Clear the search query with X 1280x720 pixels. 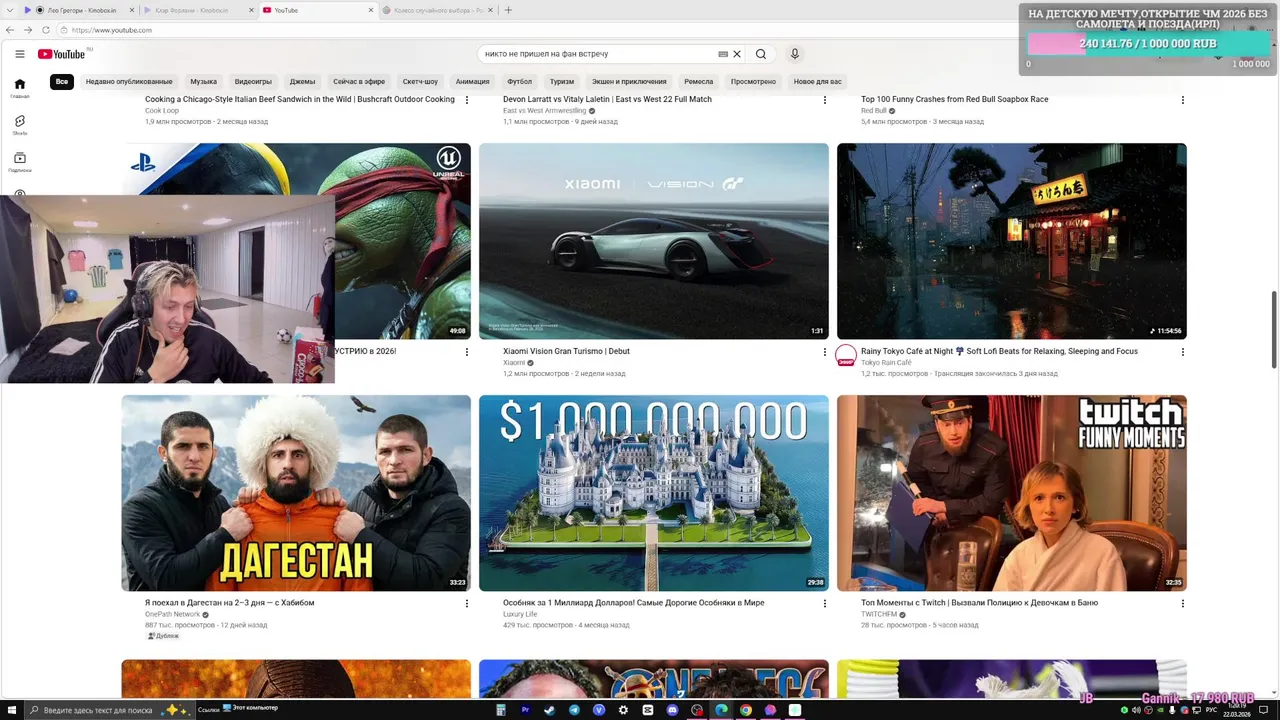(x=737, y=54)
